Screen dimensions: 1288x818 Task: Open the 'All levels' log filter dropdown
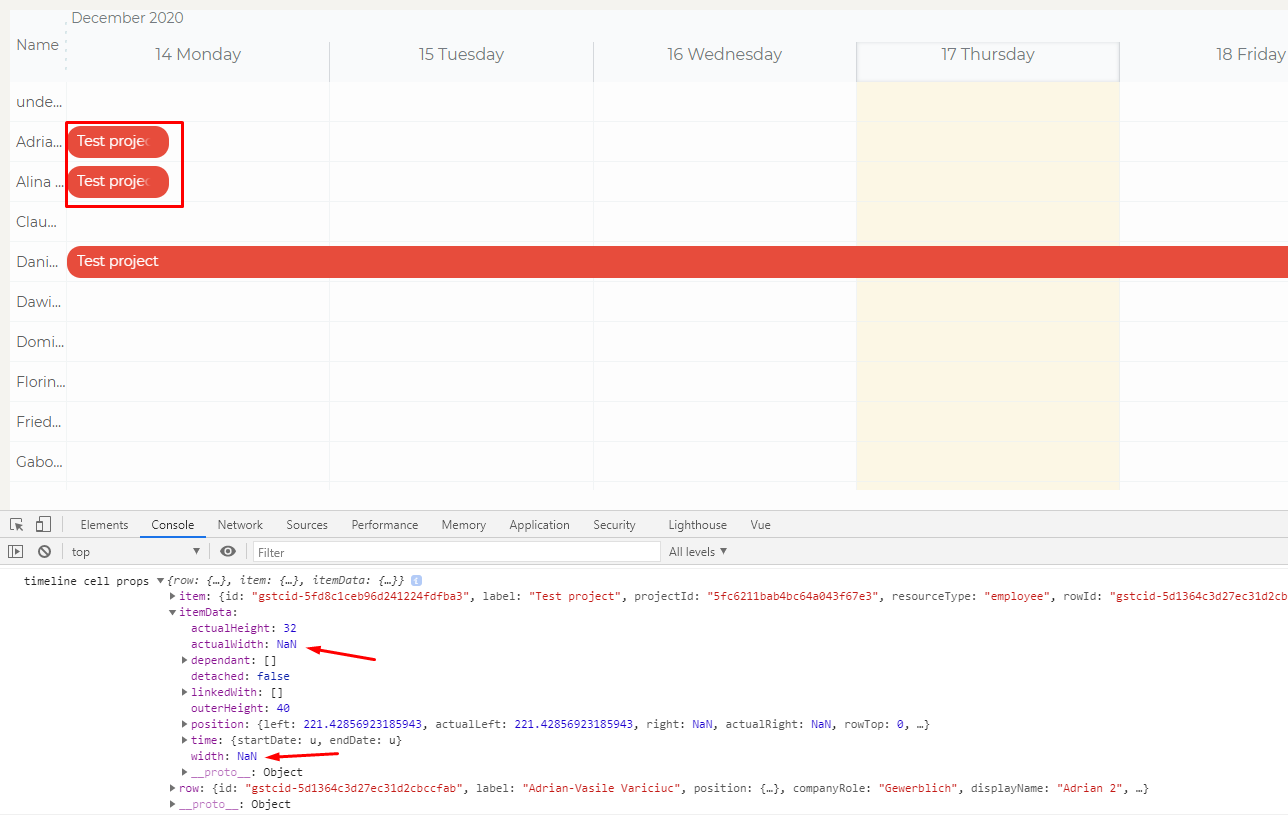tap(697, 551)
